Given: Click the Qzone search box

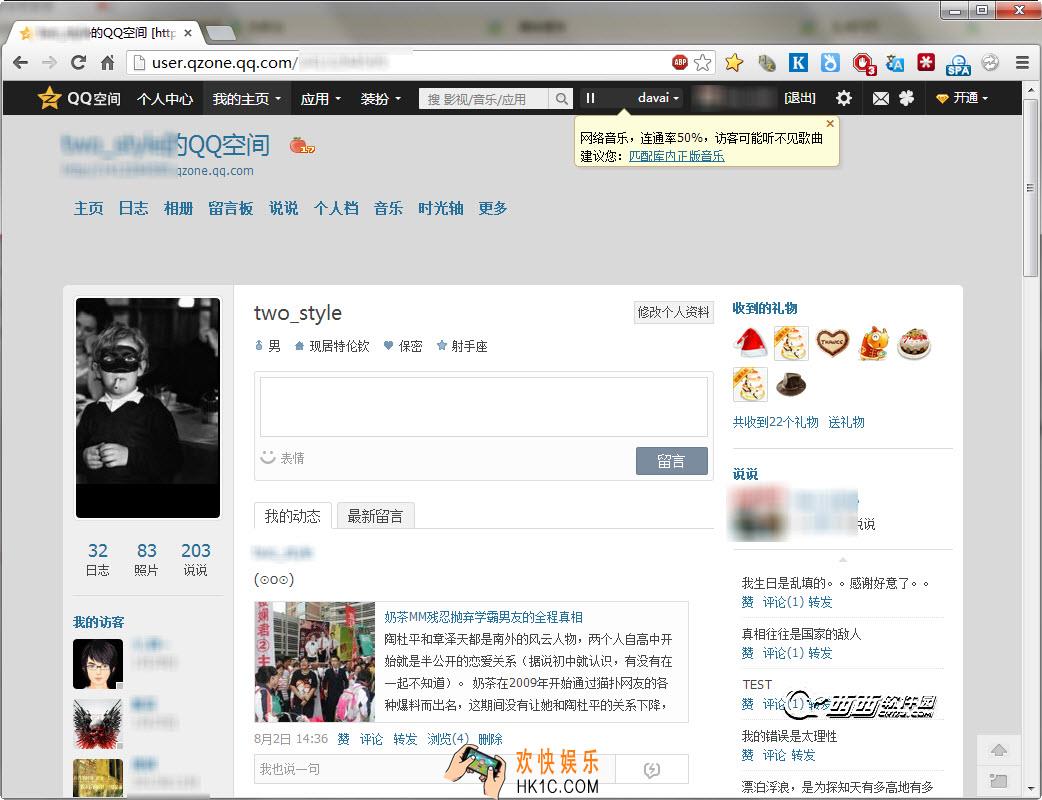Looking at the screenshot, I should click(x=484, y=99).
